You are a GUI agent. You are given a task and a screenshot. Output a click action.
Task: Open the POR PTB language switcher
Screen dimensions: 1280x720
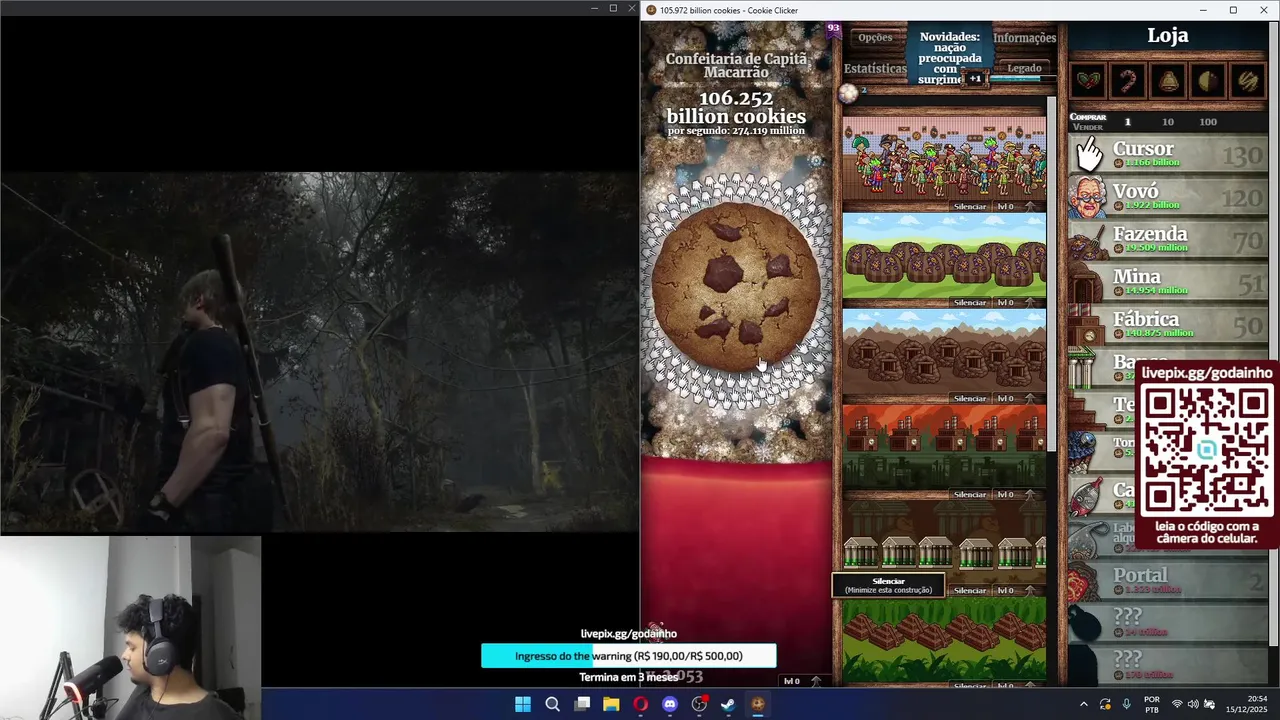1152,704
